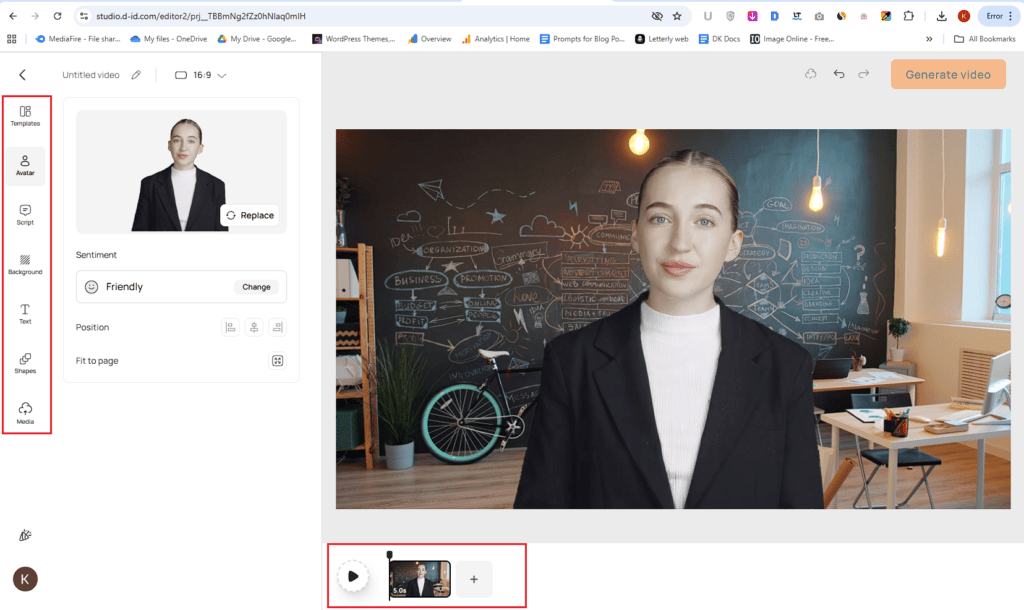Screen dimensions: 1024x610
Task: Open the Script panel
Action: 25,215
